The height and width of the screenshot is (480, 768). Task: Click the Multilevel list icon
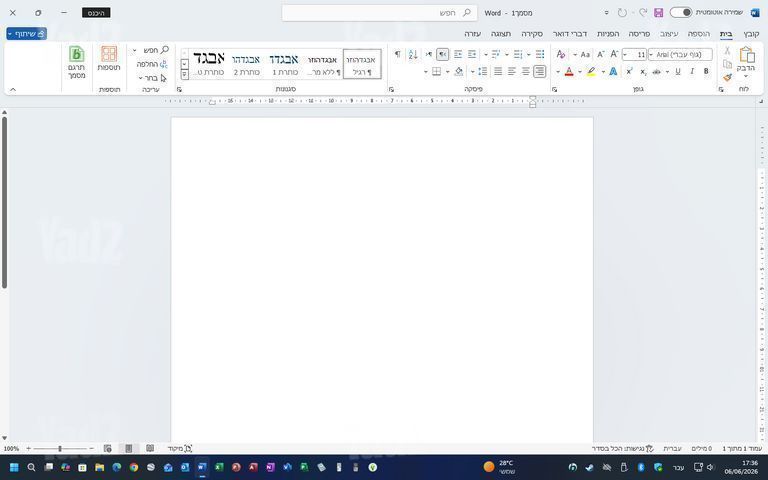pyautogui.click(x=496, y=54)
